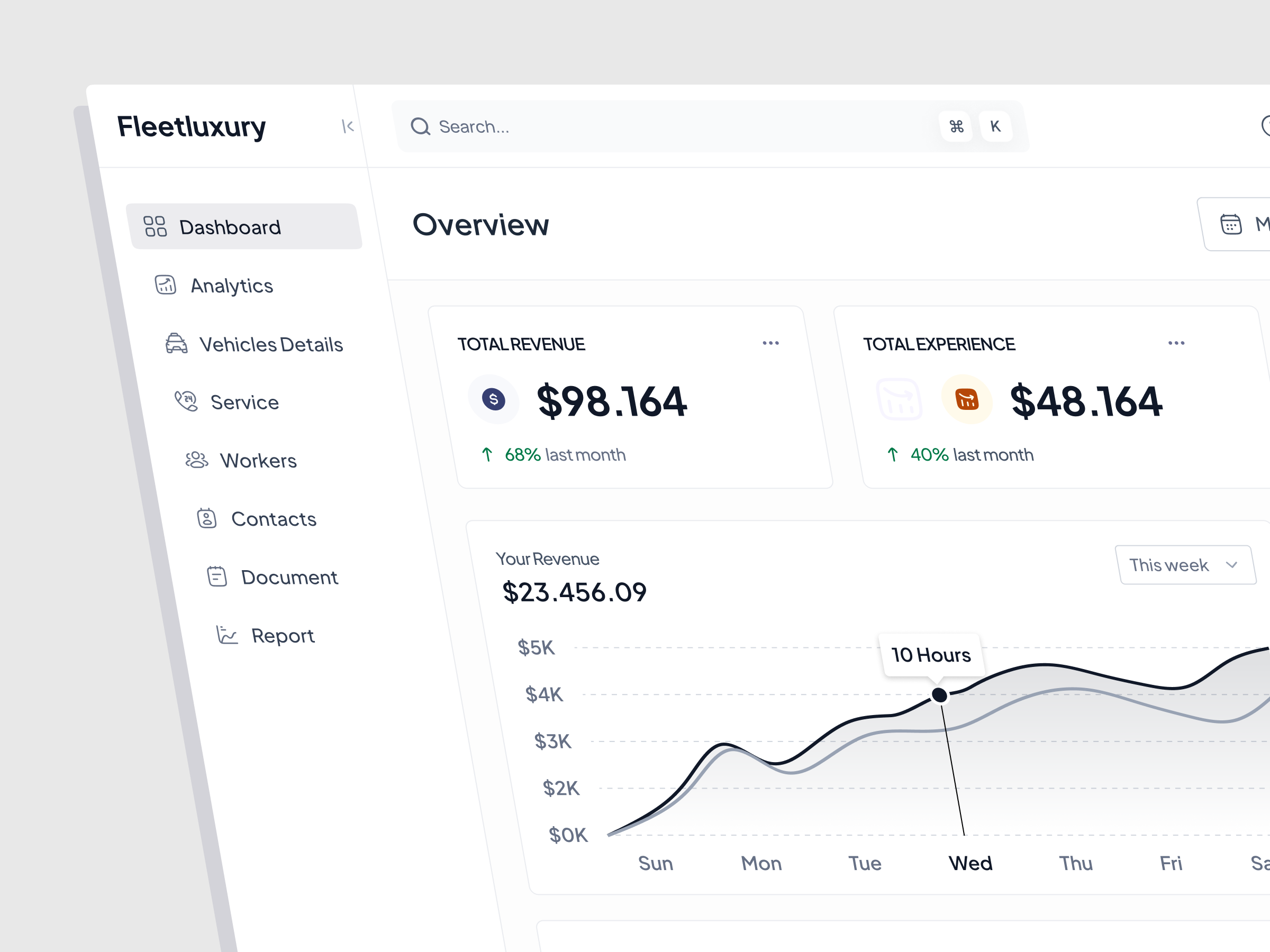The height and width of the screenshot is (952, 1270).
Task: Click the $4K axis label
Action: (x=545, y=694)
